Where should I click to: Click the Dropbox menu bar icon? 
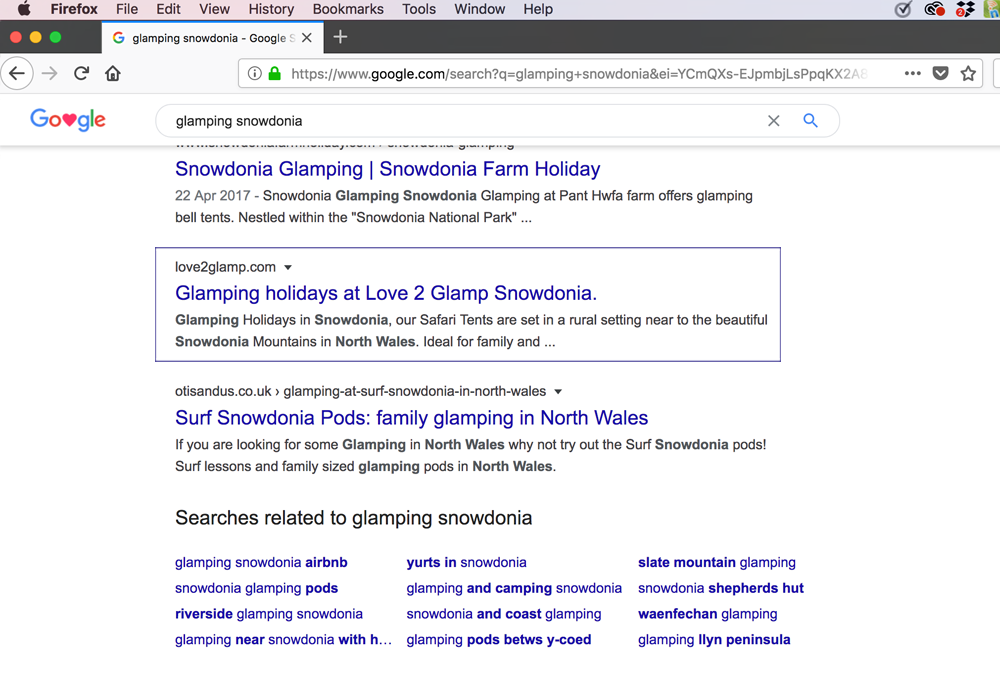pos(965,9)
